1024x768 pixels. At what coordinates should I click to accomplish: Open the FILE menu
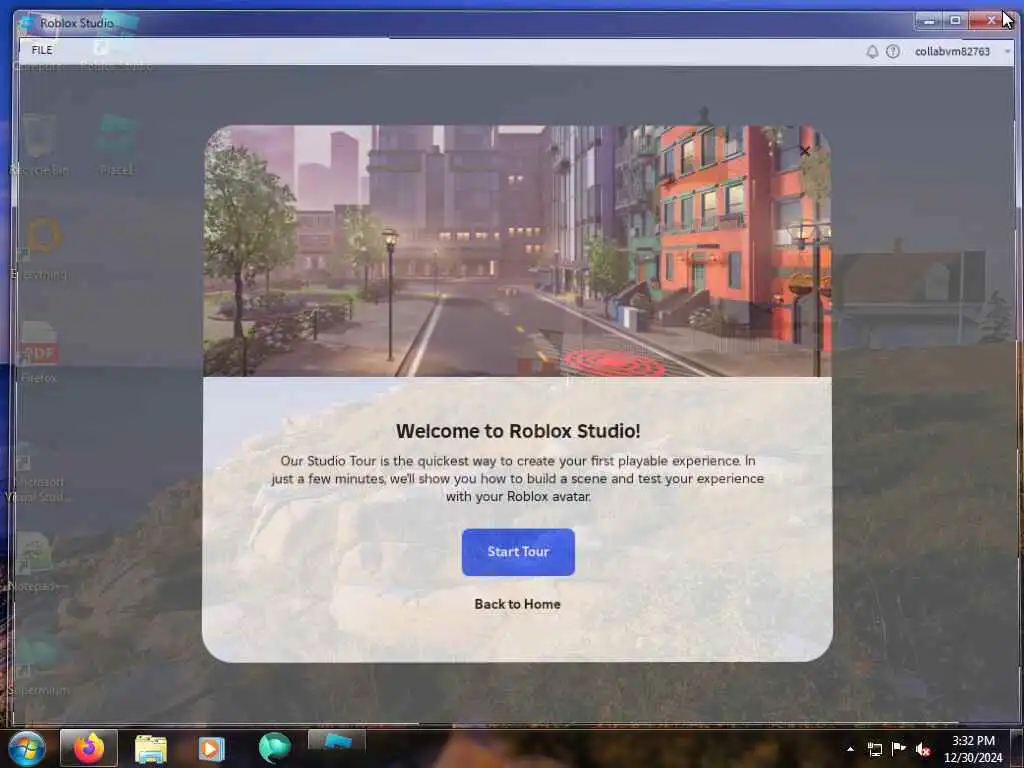42,50
